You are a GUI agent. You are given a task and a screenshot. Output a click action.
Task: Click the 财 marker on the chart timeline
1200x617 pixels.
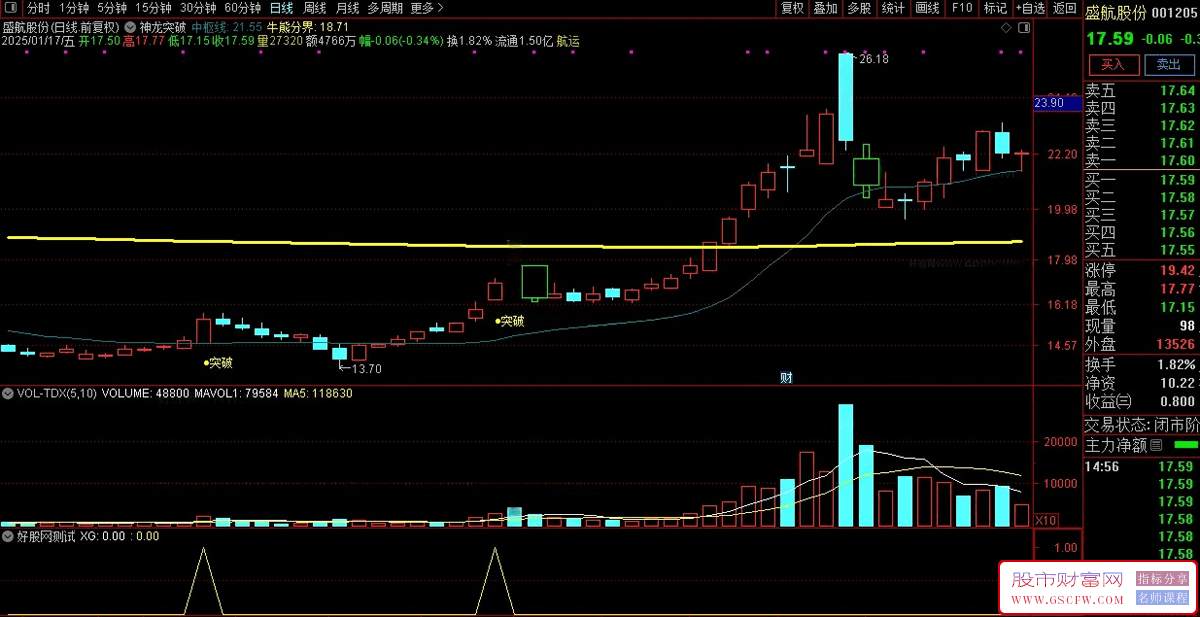coord(786,378)
